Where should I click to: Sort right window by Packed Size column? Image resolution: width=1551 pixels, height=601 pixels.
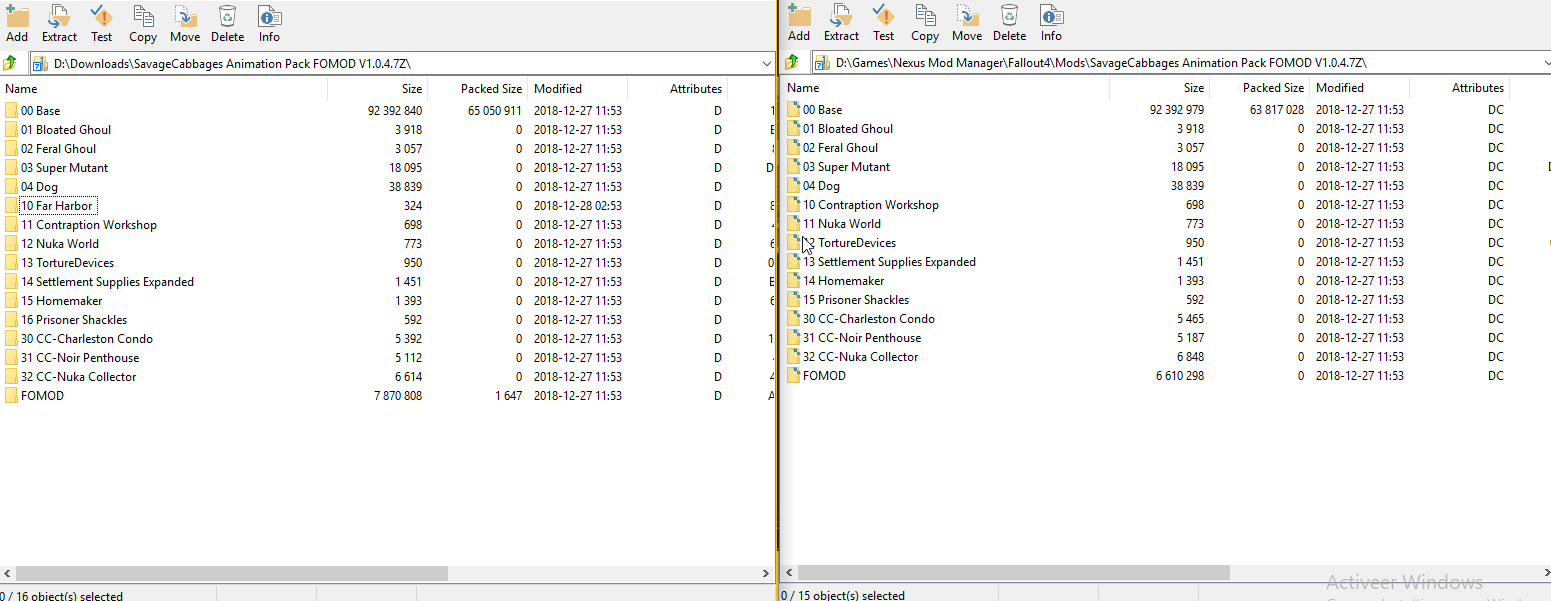(1260, 88)
